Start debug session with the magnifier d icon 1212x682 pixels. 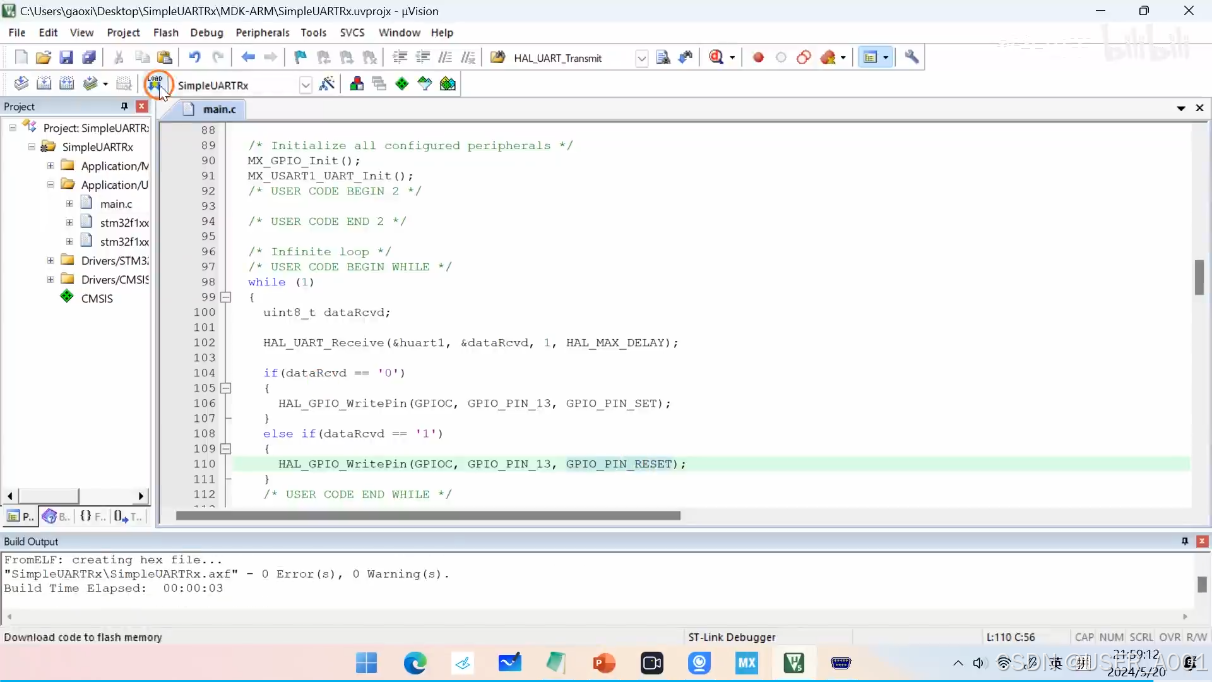tap(716, 58)
